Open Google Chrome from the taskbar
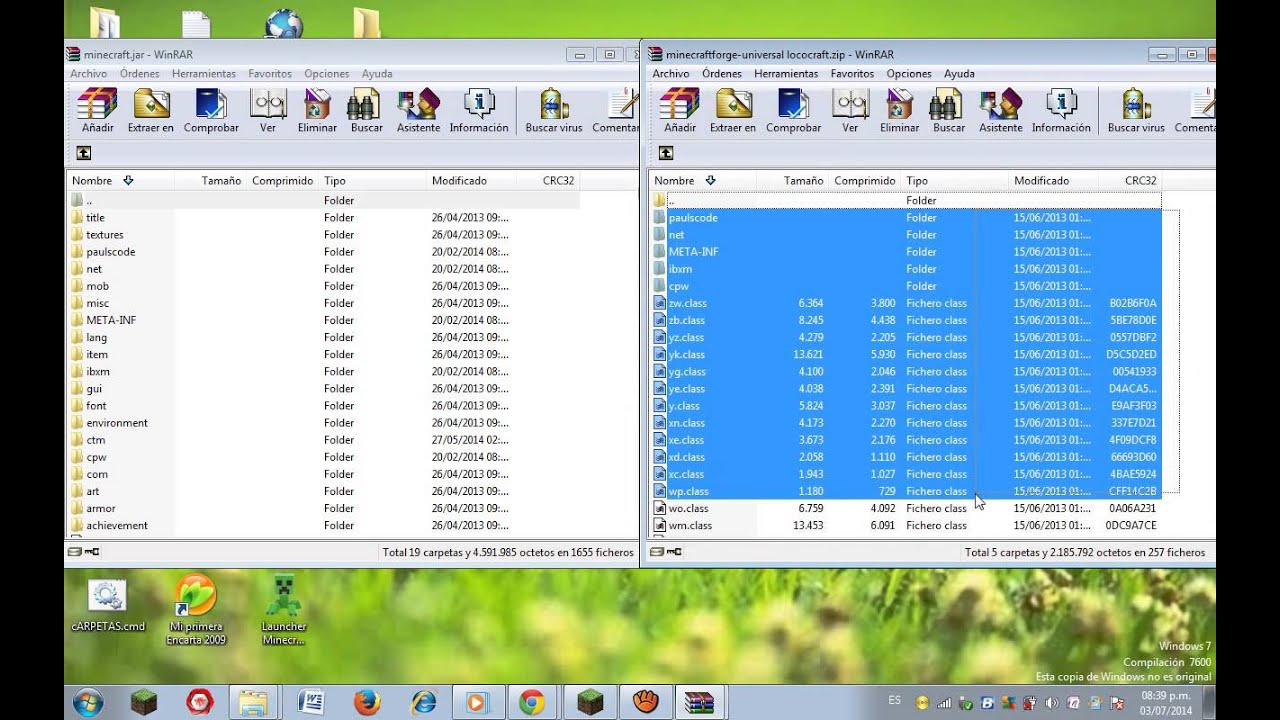Image resolution: width=1280 pixels, height=720 pixels. click(532, 702)
